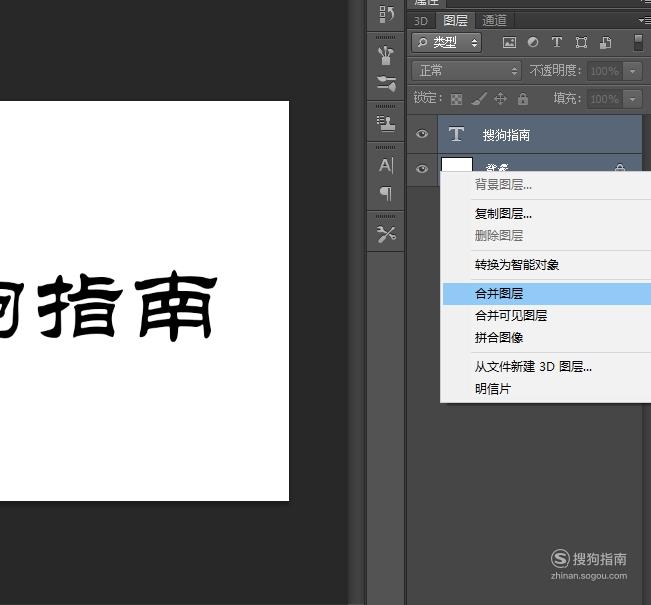Screen dimensions: 651x605
Task: Filter layers by shape layer icon
Action: point(581,42)
